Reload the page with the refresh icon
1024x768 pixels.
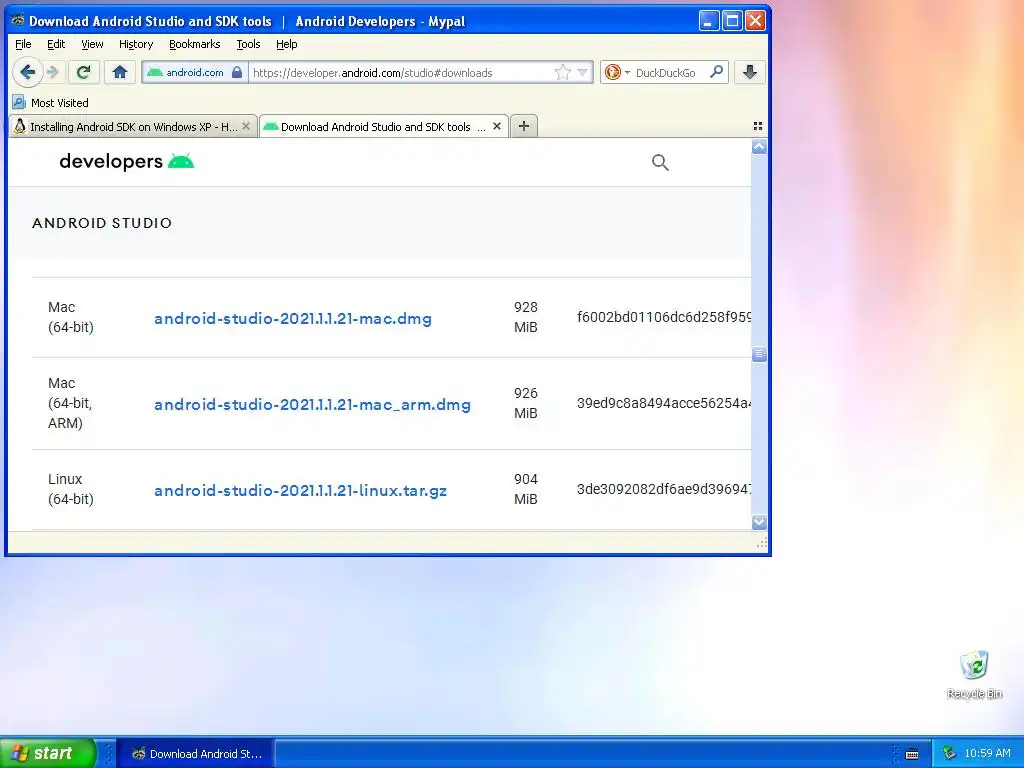coord(83,72)
